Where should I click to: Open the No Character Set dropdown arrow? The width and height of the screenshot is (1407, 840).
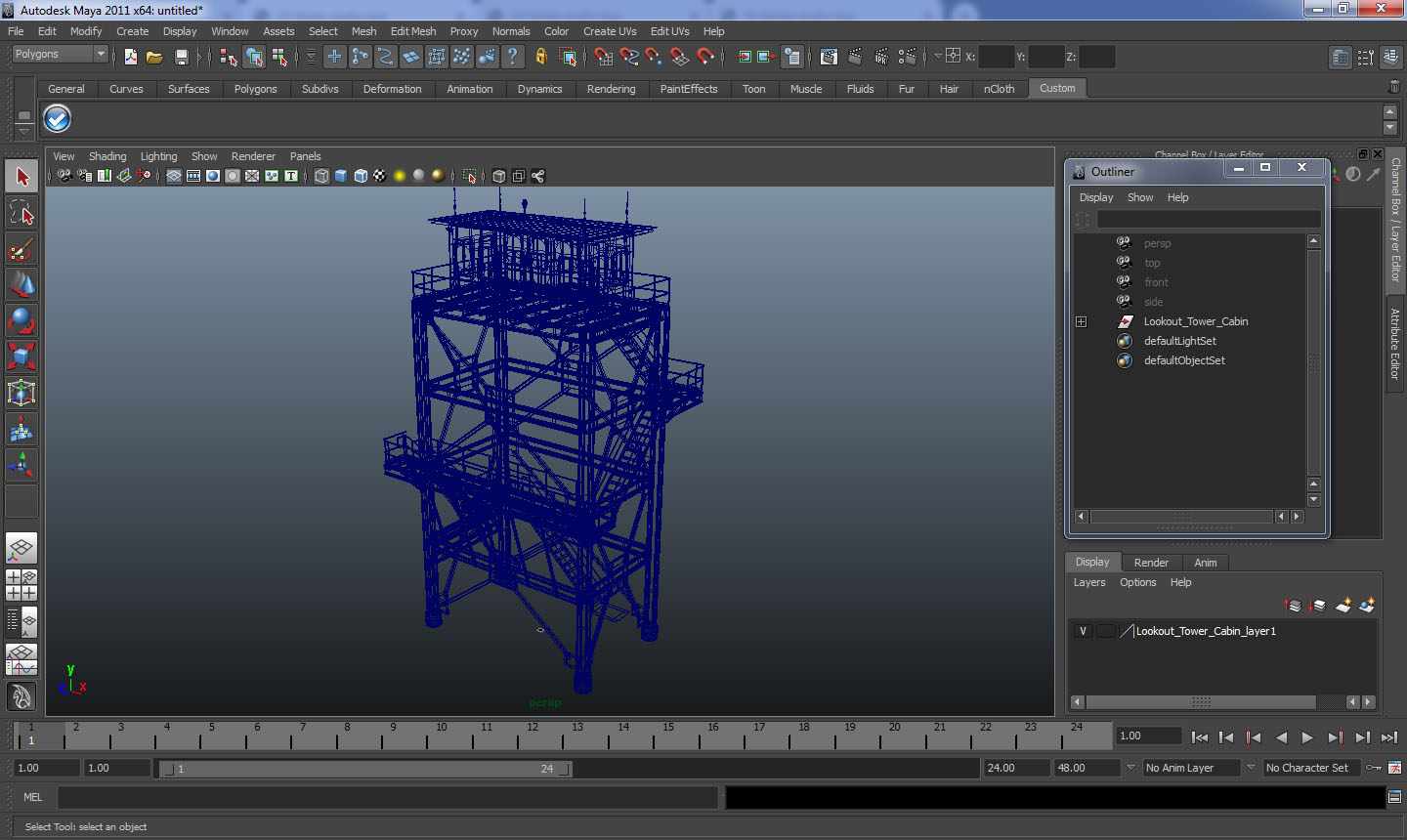click(1251, 768)
